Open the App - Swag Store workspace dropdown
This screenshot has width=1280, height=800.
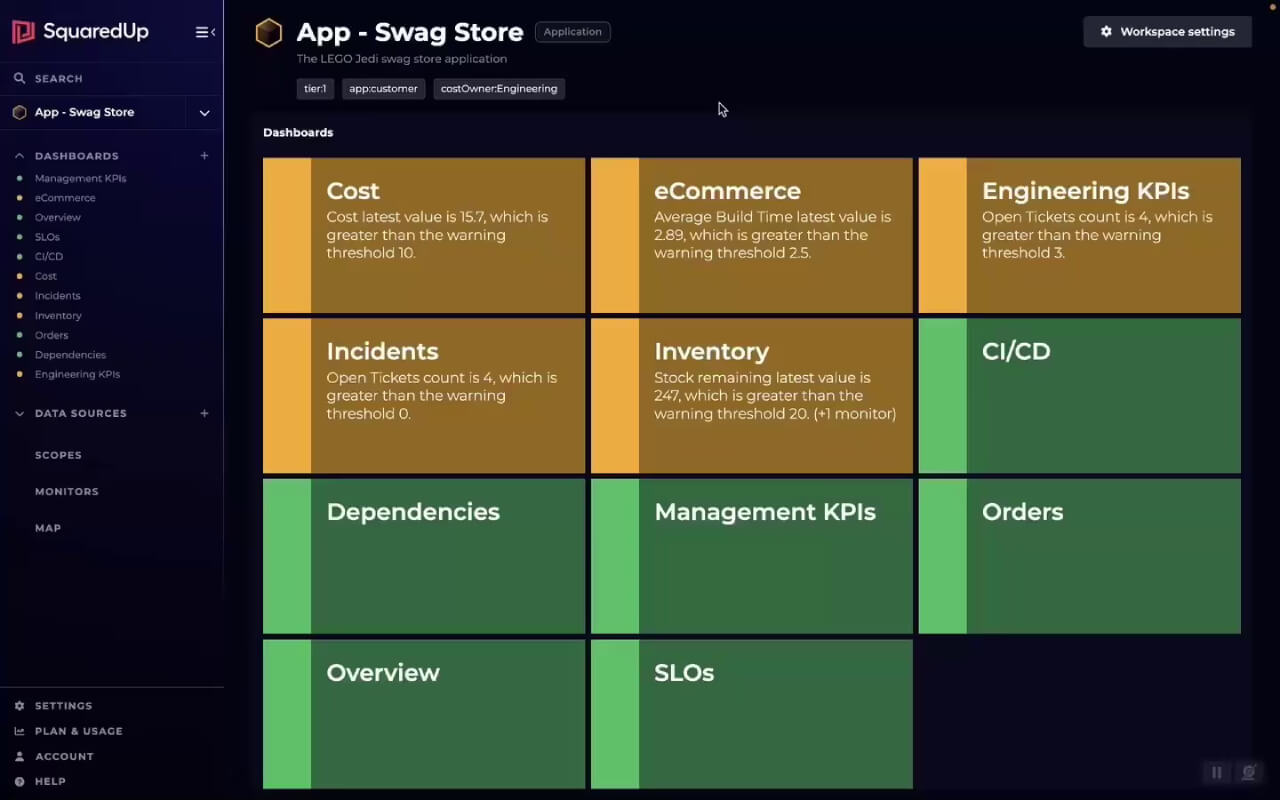pyautogui.click(x=204, y=113)
